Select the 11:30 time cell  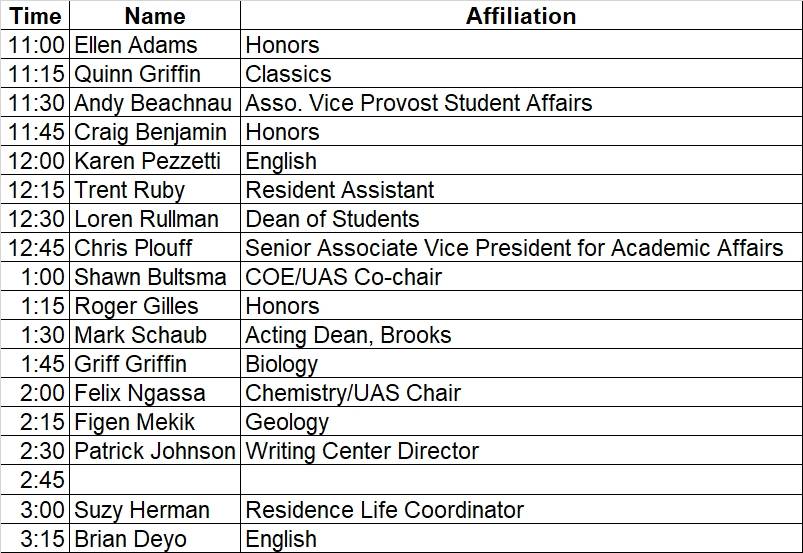pos(36,103)
